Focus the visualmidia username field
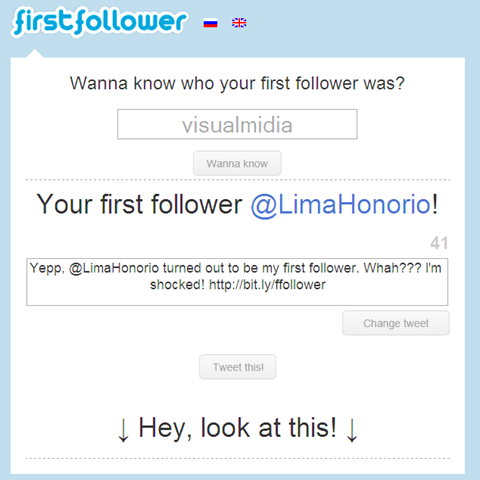Viewport: 480px width, 480px height. pos(237,124)
